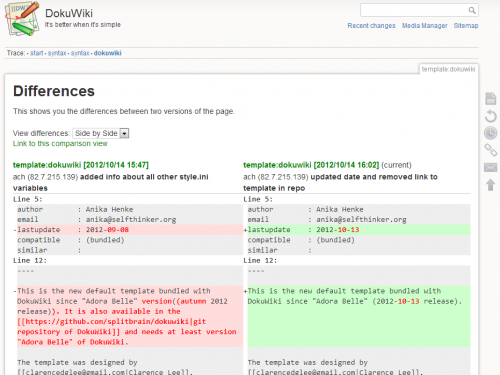Open old revisions clock icon
Viewport: 500px width, 375px height.
(491, 133)
